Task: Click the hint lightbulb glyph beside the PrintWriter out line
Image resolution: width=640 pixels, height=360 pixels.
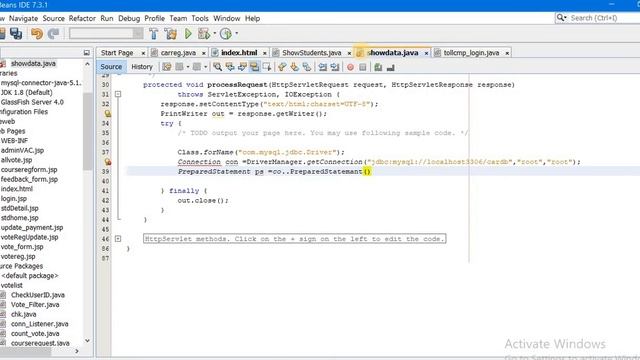Action: click(x=107, y=113)
